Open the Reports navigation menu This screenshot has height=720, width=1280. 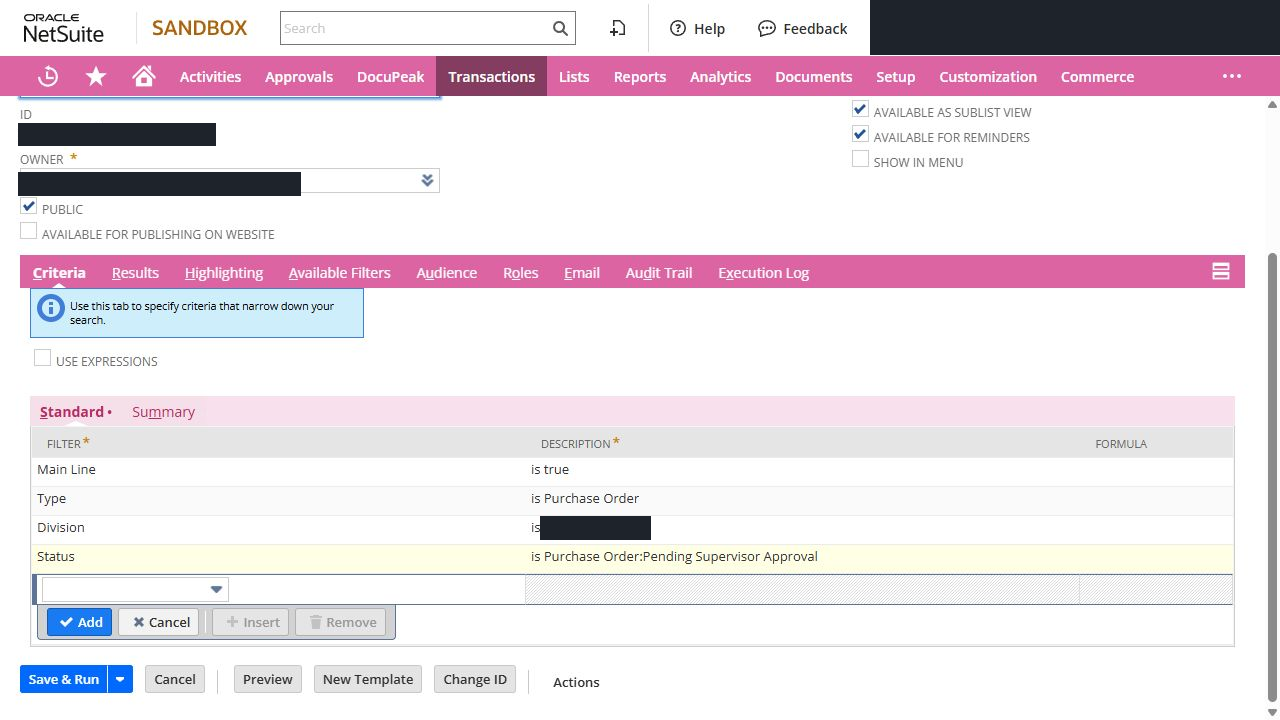(x=640, y=76)
